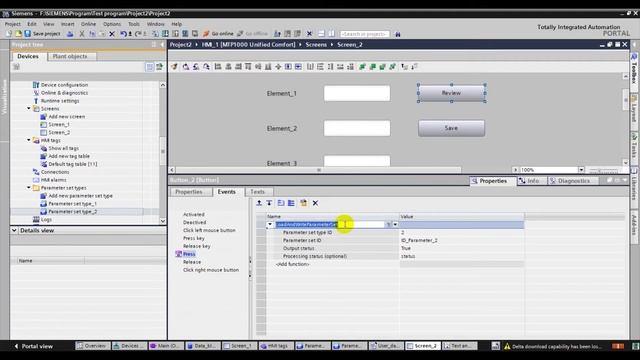Click the Go online icon

point(206,34)
